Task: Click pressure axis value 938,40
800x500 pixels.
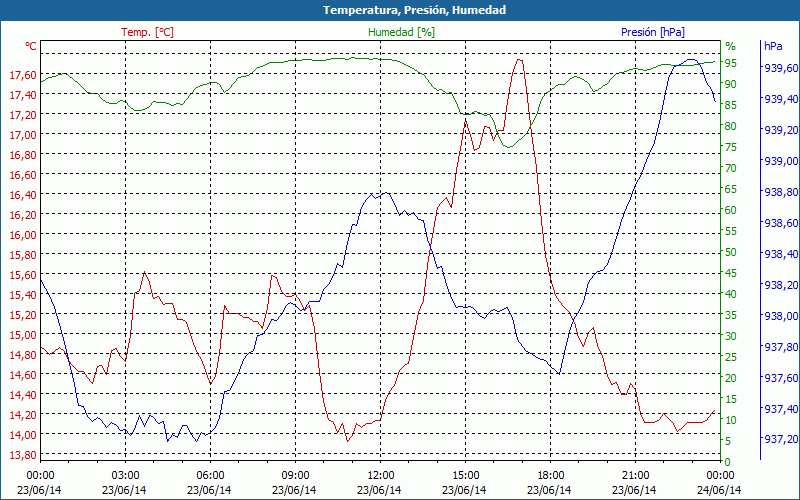Action: point(781,254)
